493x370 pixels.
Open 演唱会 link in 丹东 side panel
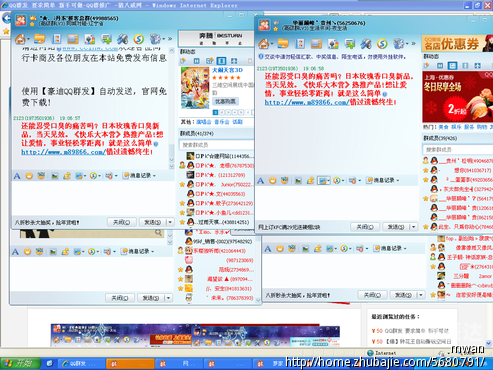point(204,122)
